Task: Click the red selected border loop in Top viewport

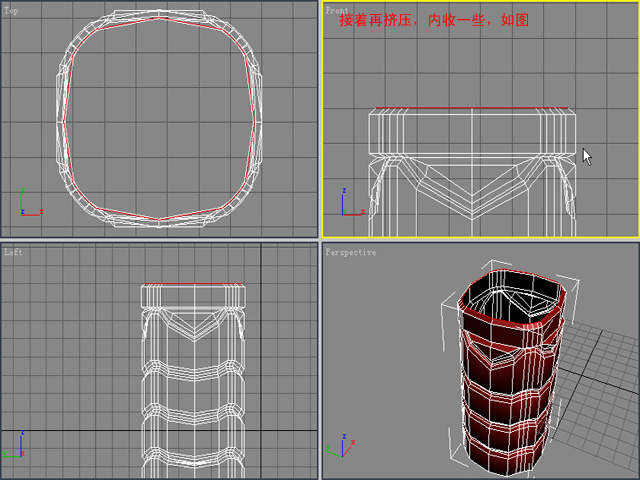Action: click(x=159, y=119)
